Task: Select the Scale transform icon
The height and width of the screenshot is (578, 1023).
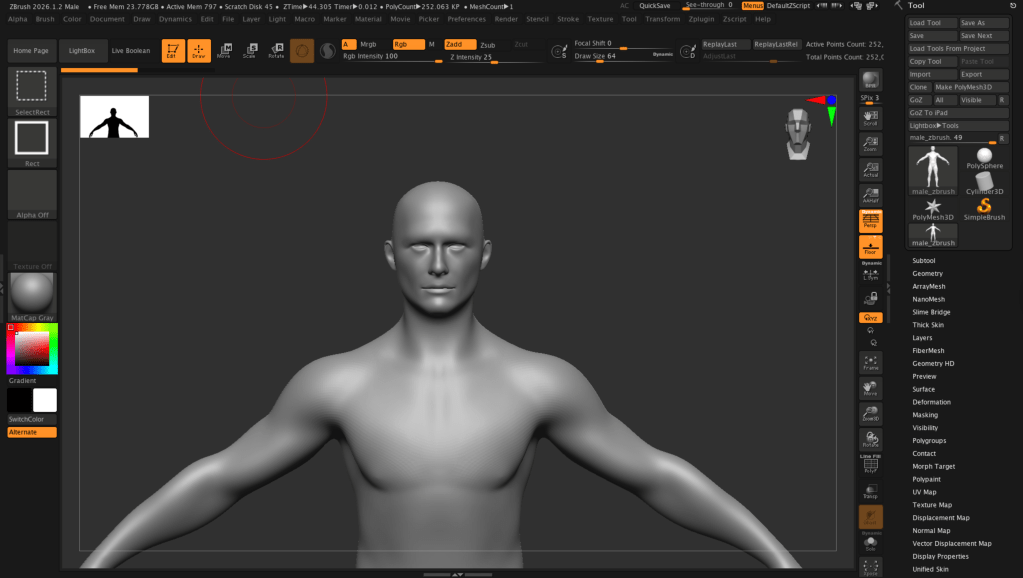Action: tap(249, 50)
